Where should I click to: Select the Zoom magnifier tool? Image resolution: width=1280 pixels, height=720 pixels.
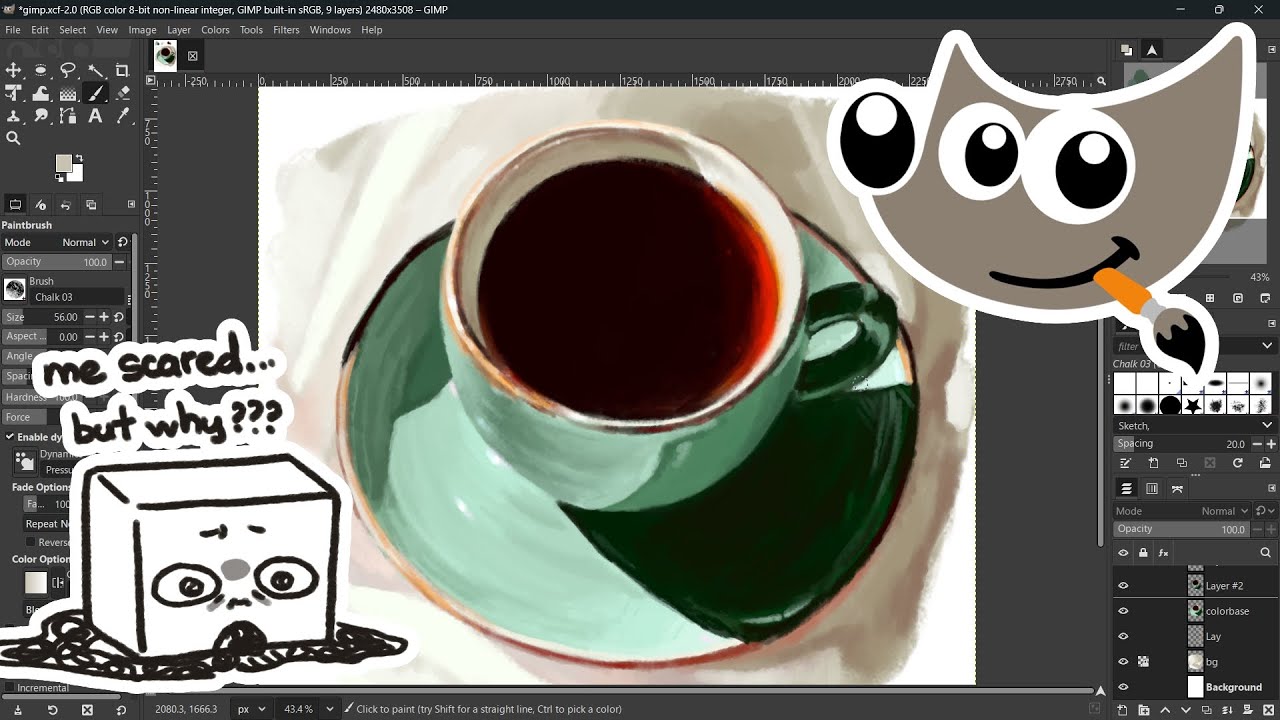[x=14, y=139]
